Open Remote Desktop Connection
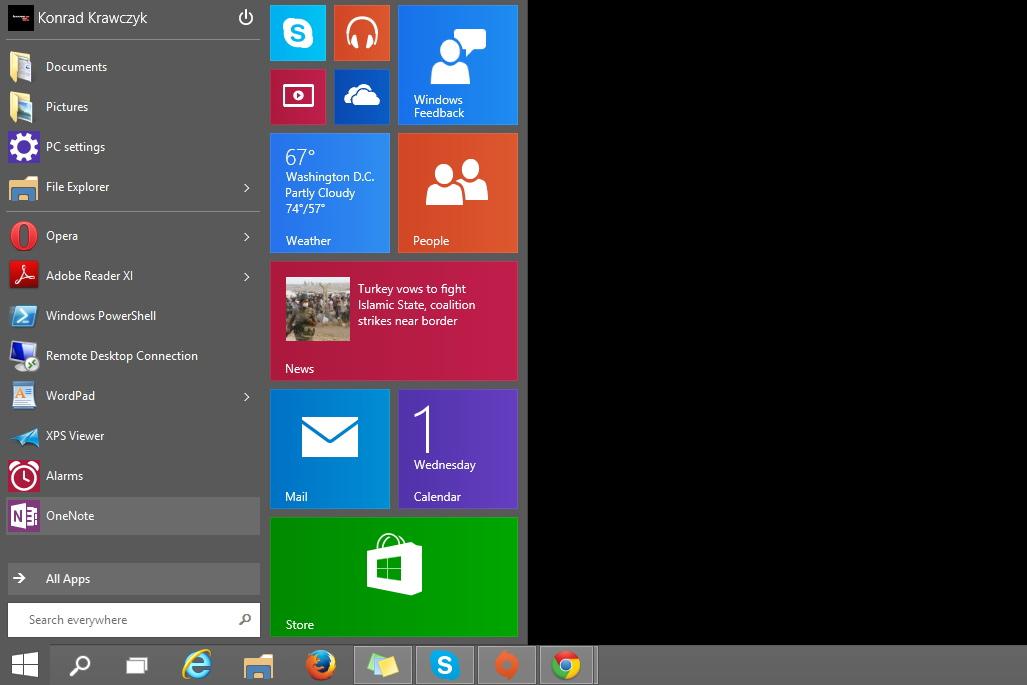Image resolution: width=1027 pixels, height=685 pixels. tap(133, 356)
